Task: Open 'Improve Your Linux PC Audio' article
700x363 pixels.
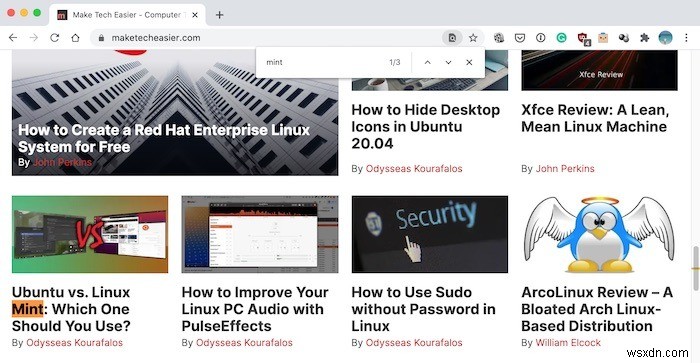Action: point(255,309)
